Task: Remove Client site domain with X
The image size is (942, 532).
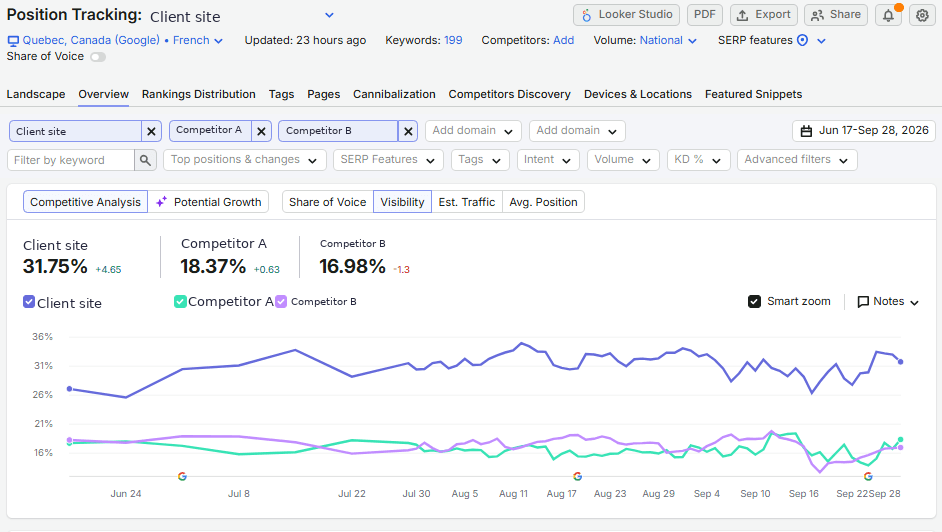Action: [151, 131]
